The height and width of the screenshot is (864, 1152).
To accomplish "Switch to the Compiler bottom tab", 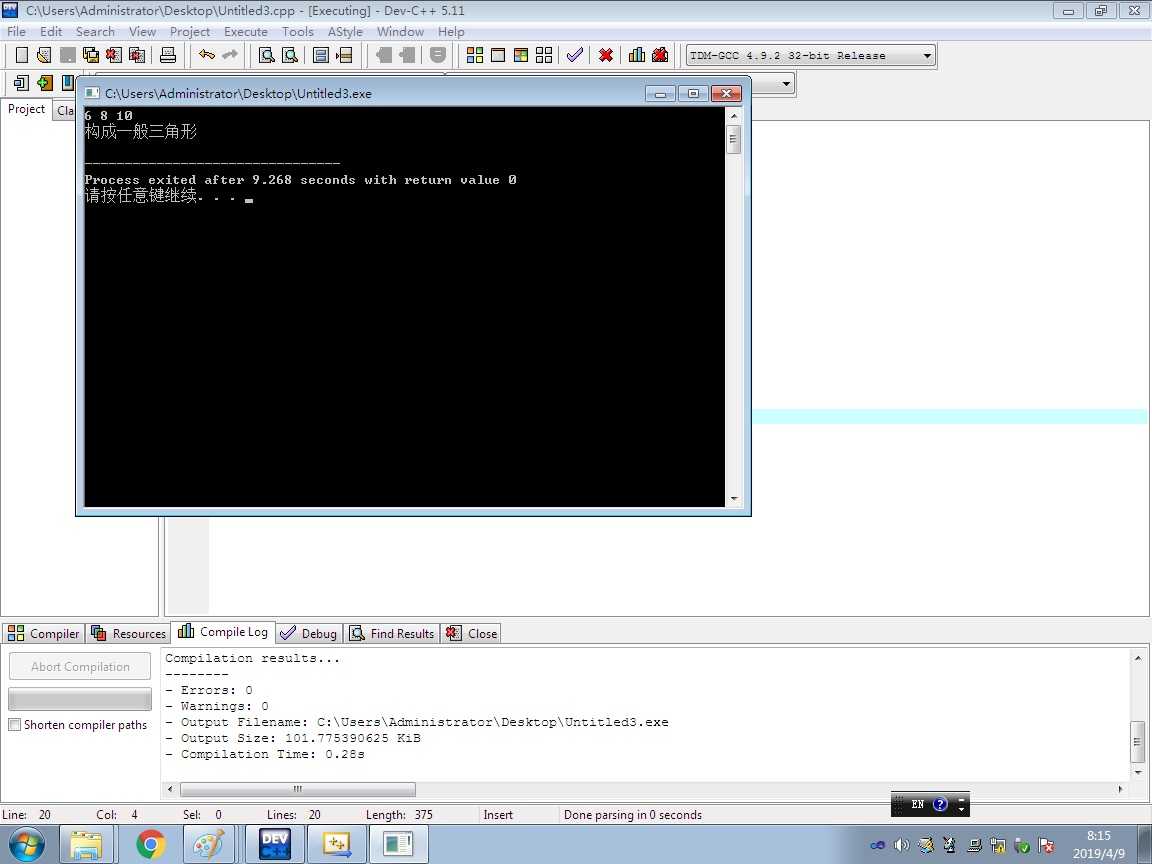I will click(43, 633).
